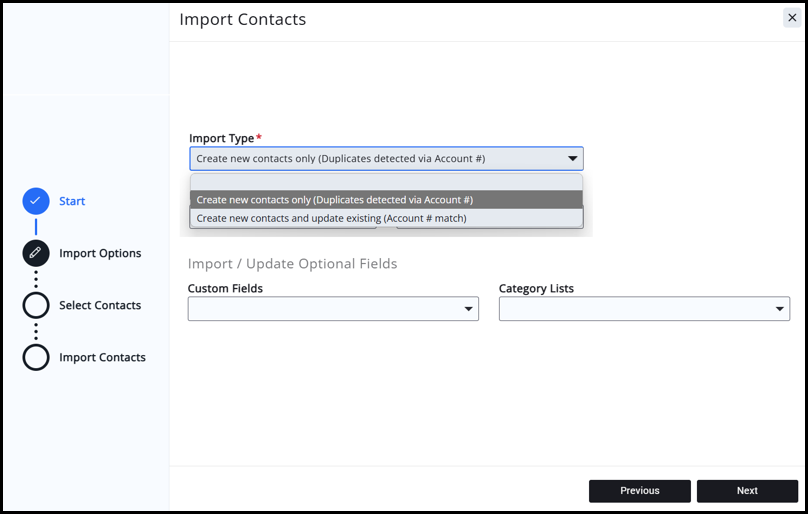Close the Import Contacts dialog
Image resolution: width=808 pixels, height=514 pixels.
pyautogui.click(x=792, y=17)
